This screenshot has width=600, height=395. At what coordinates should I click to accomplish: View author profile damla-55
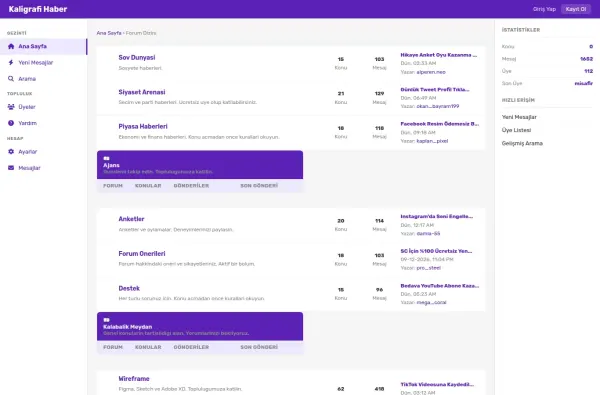pos(428,233)
